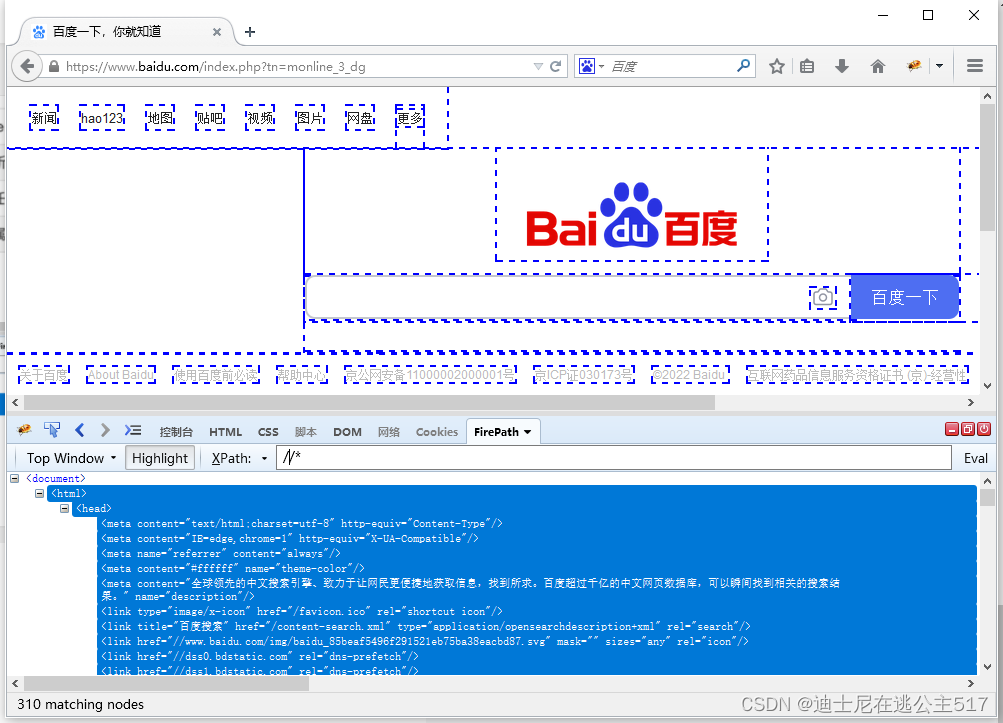
Task: Switch to the CSS tab
Action: [268, 432]
